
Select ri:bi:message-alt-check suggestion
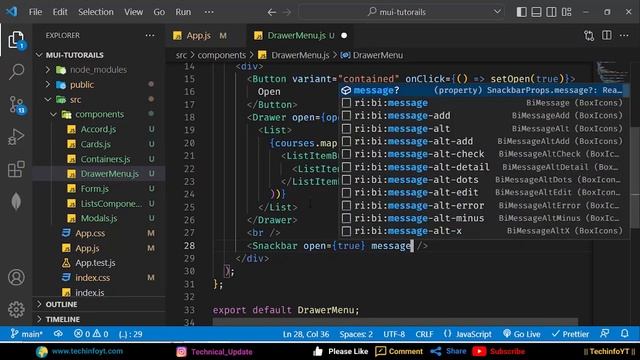click(x=484, y=154)
